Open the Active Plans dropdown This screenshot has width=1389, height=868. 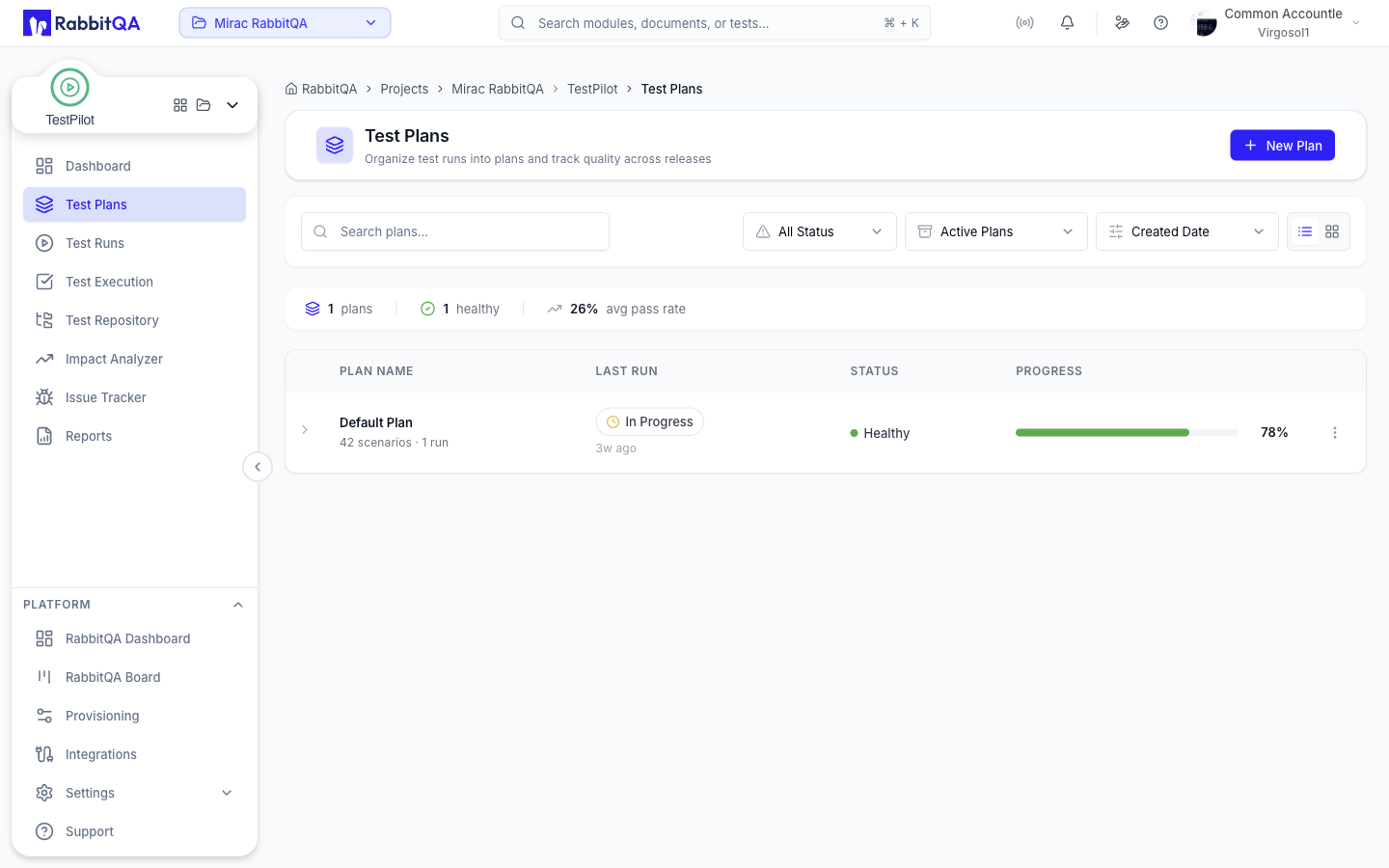pyautogui.click(x=996, y=231)
